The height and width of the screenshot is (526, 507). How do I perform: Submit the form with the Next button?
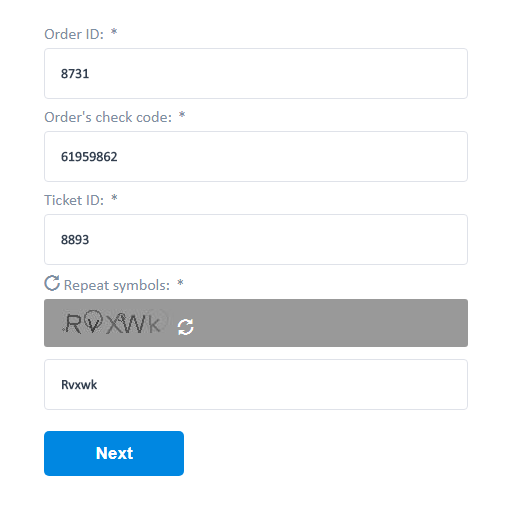(x=114, y=453)
